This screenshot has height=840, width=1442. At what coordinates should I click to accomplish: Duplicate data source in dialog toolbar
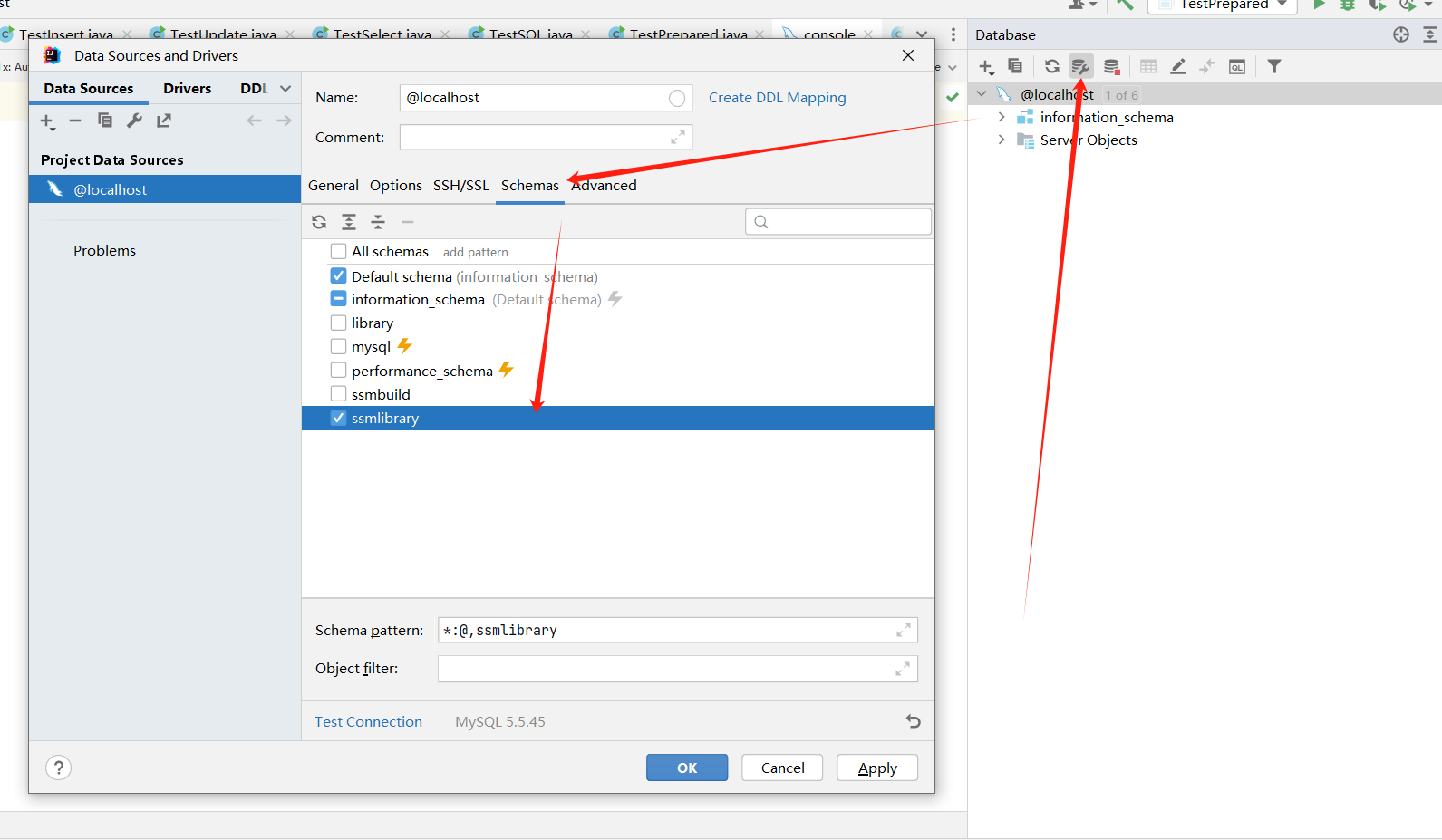(x=105, y=121)
